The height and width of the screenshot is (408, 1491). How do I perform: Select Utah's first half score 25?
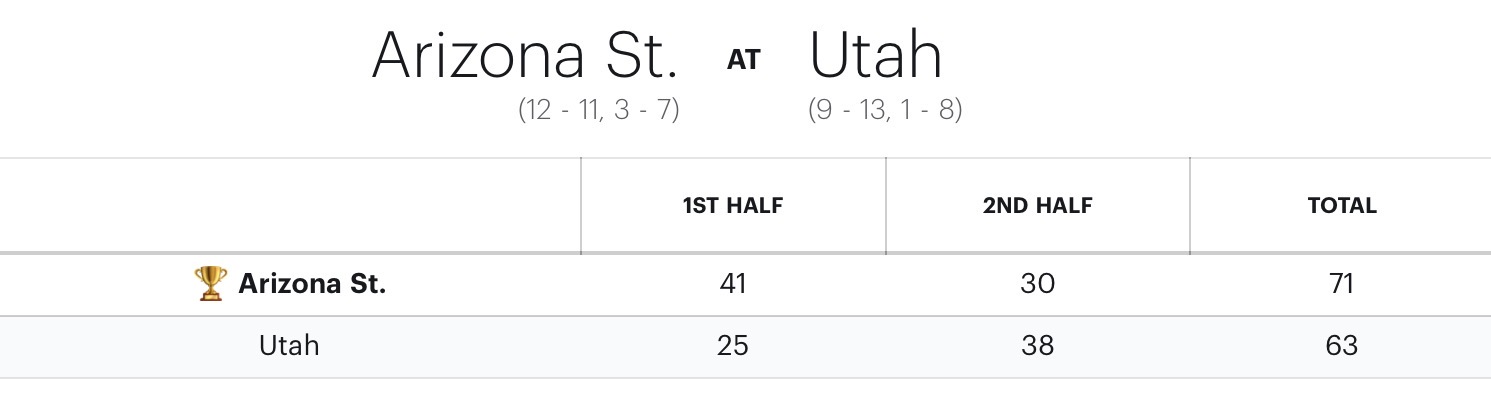[733, 346]
